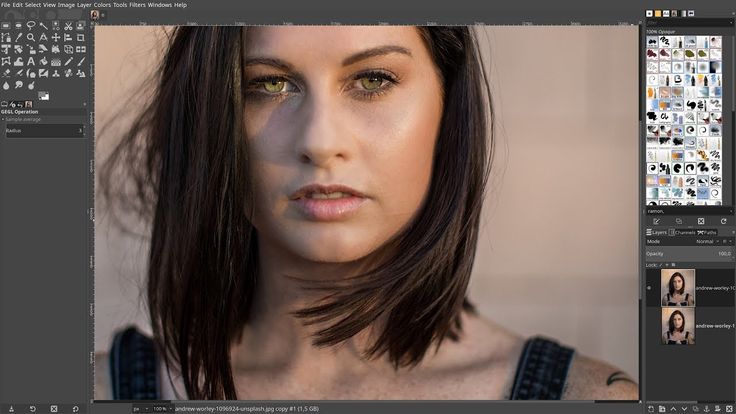Click the image tab thumbnail above canvas
This screenshot has width=736, height=414.
[x=95, y=15]
